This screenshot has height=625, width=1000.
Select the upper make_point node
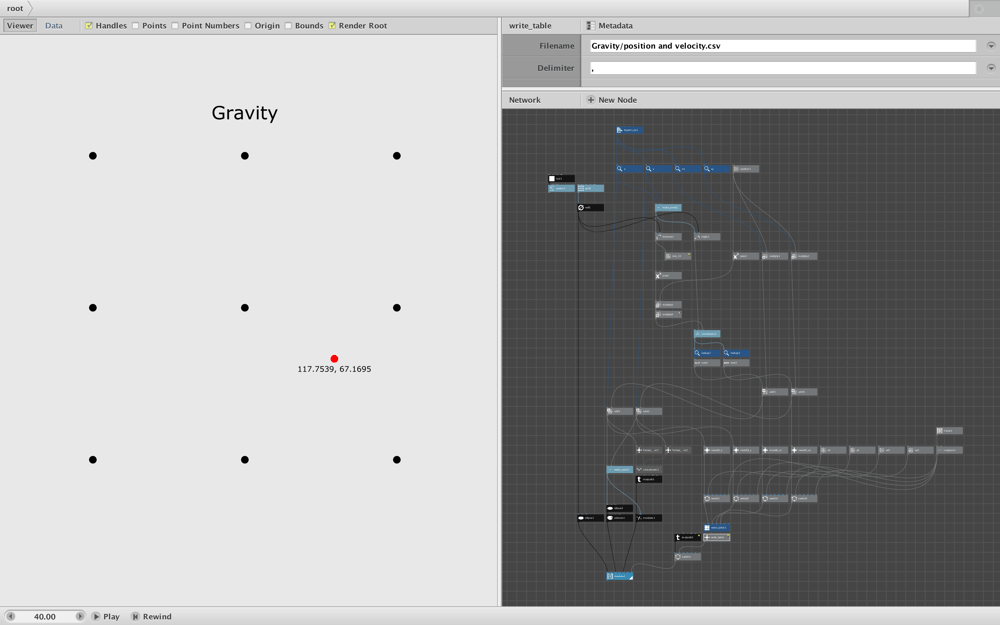[668, 207]
